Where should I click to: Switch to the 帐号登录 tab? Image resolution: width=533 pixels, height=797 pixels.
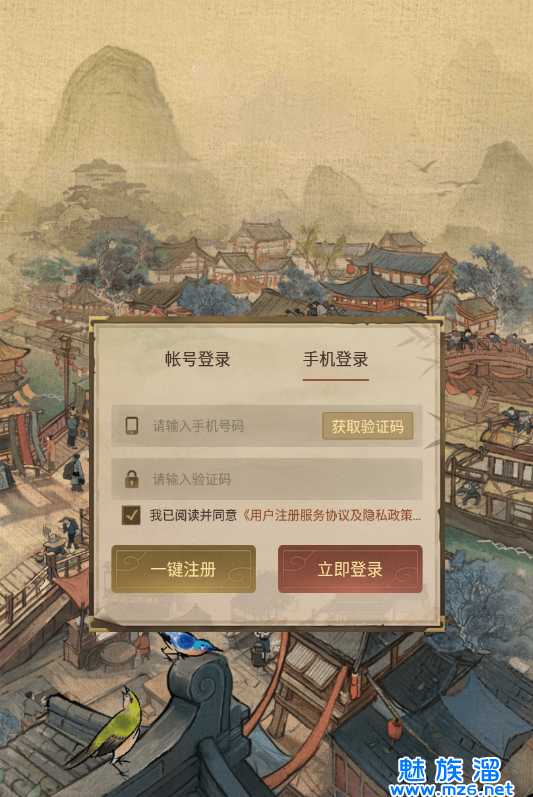click(198, 359)
